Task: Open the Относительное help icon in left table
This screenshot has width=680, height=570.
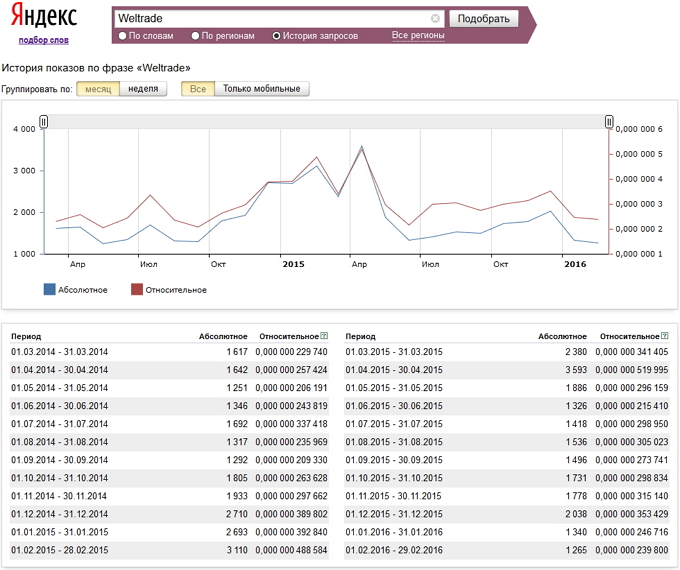Action: 324,336
